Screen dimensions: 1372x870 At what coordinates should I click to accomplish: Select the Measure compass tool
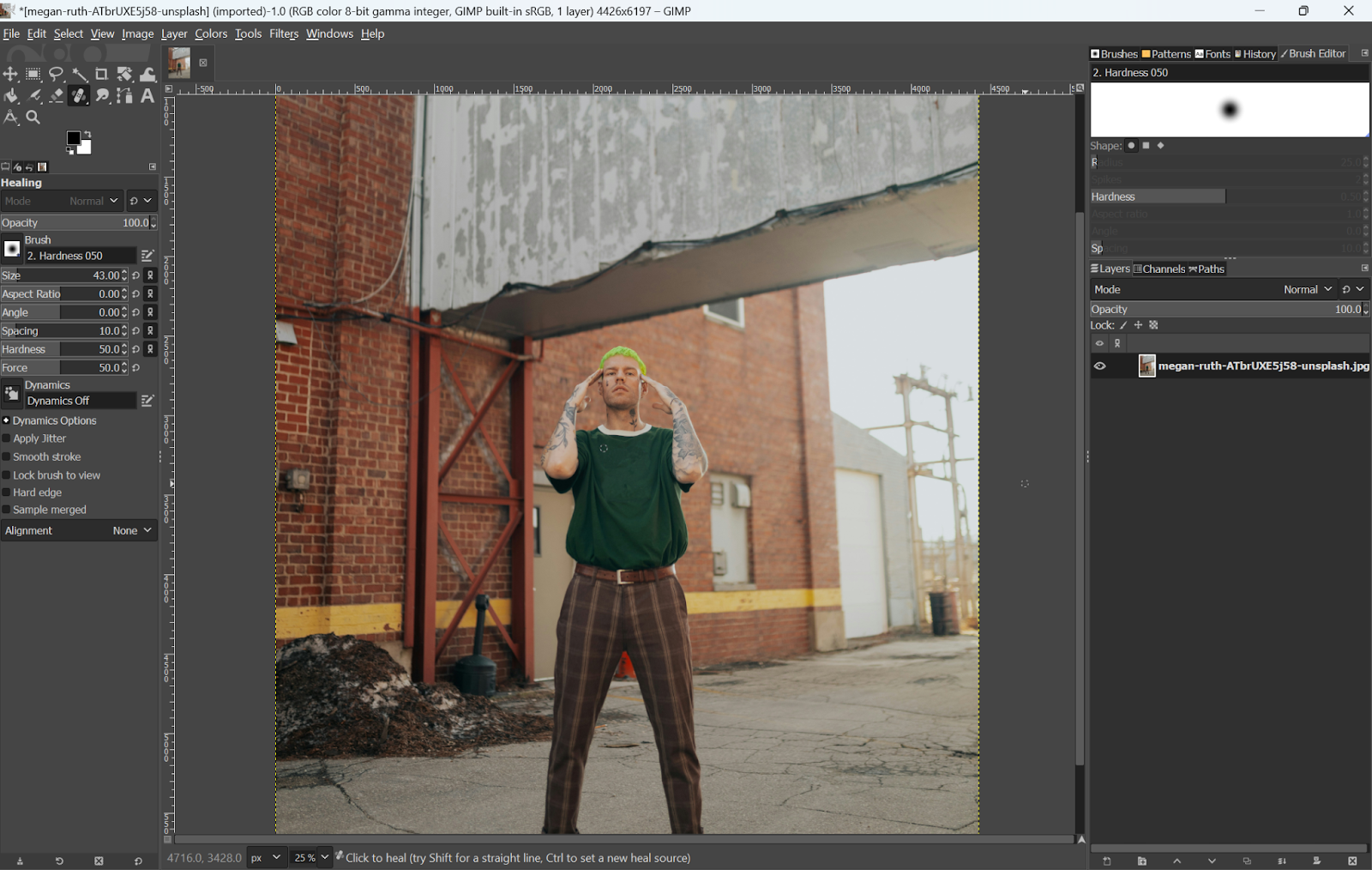coord(10,118)
